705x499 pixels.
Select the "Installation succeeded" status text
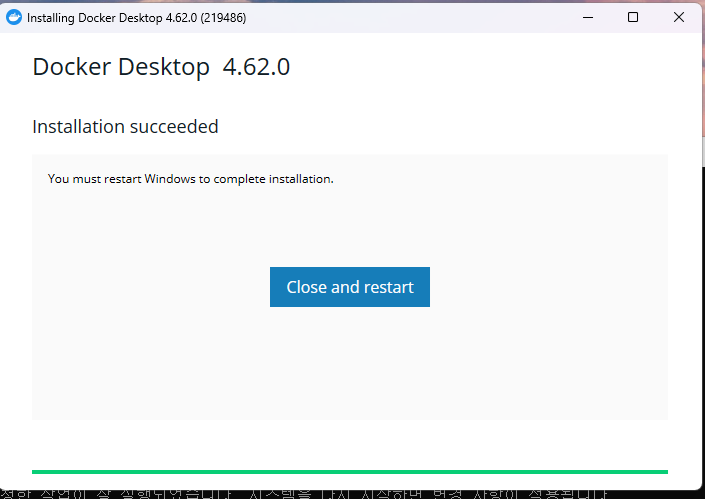tap(125, 127)
